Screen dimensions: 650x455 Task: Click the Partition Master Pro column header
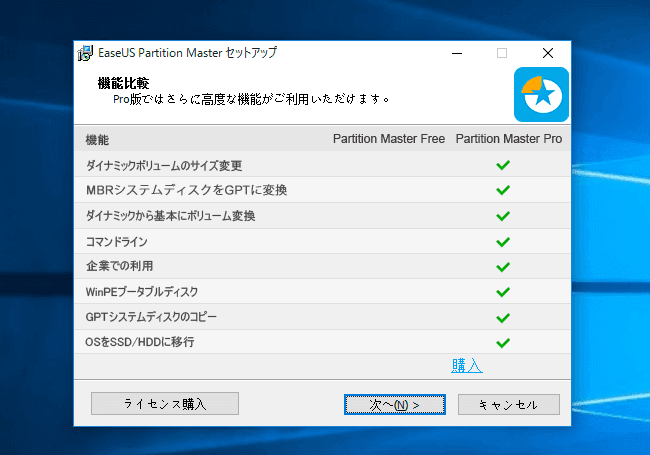pos(509,138)
